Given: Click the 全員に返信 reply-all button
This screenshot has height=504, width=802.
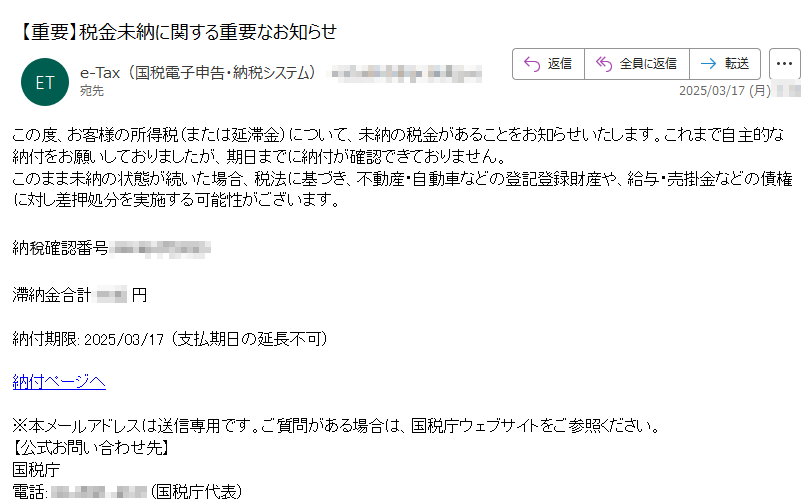Looking at the screenshot, I should (637, 64).
